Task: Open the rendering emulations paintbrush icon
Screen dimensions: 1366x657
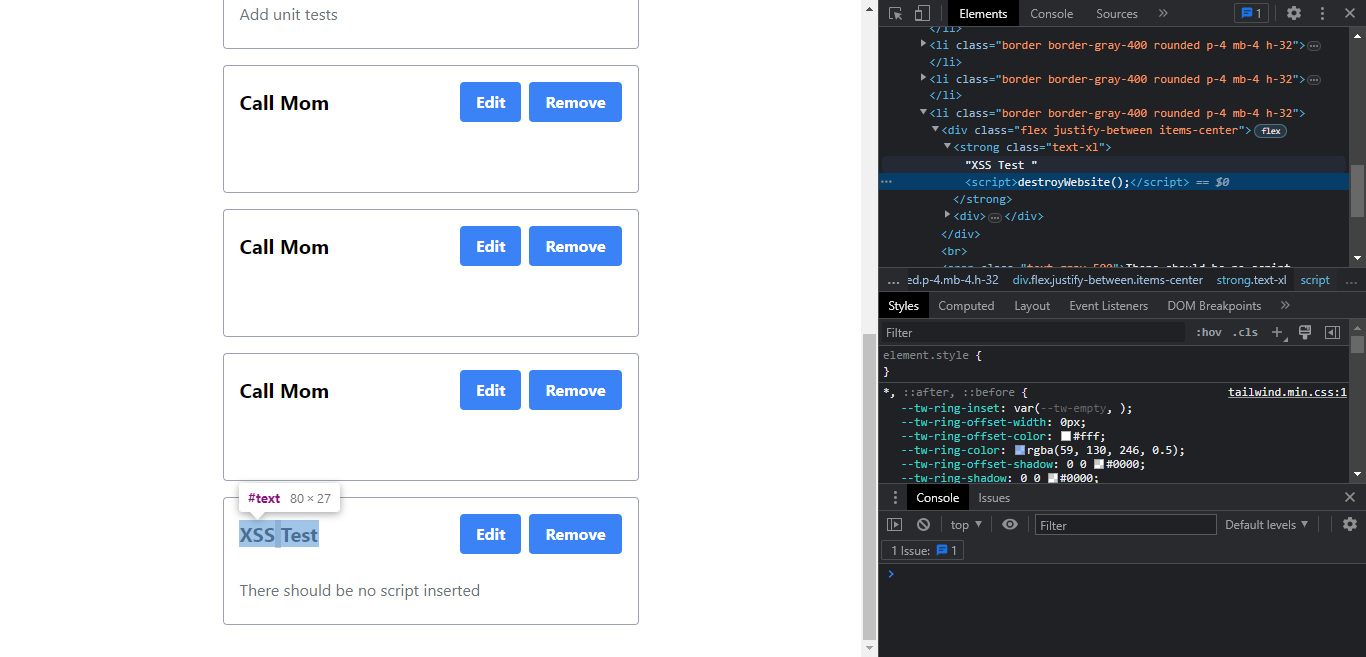Action: pyautogui.click(x=1305, y=332)
